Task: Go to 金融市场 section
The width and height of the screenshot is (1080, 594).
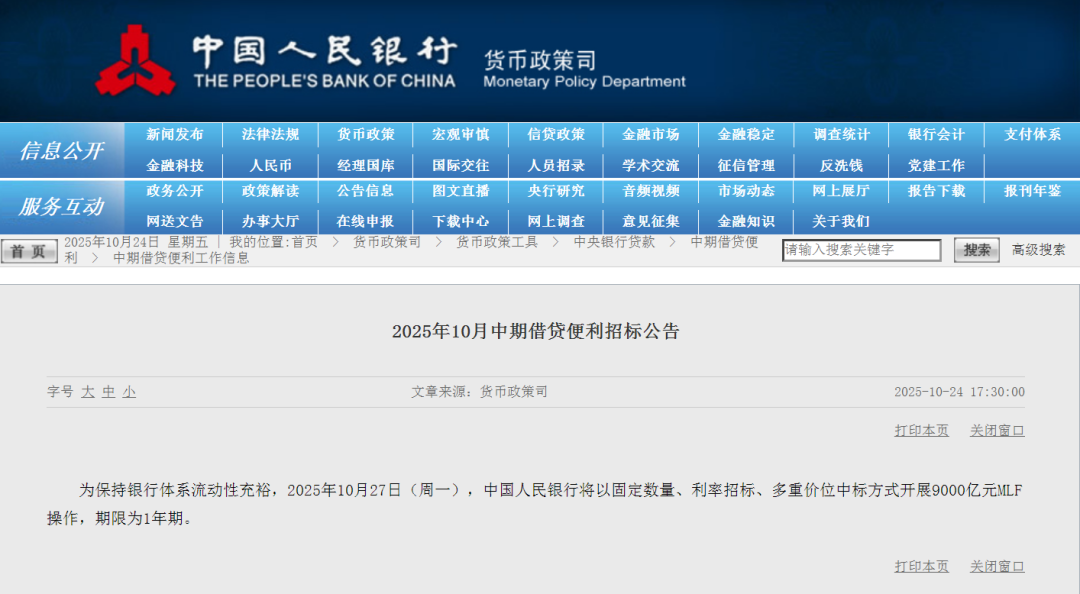Action: pos(650,134)
